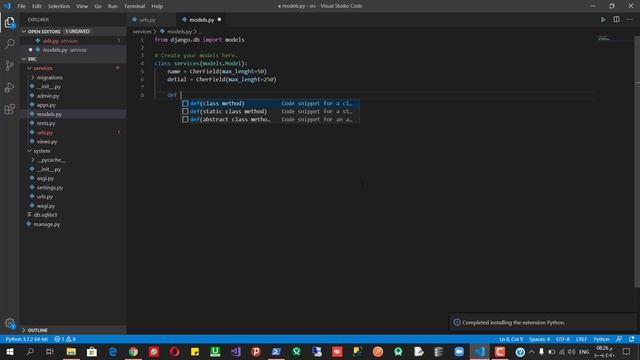This screenshot has width=640, height=360.
Task: Split the editor to the right
Action: [616, 20]
